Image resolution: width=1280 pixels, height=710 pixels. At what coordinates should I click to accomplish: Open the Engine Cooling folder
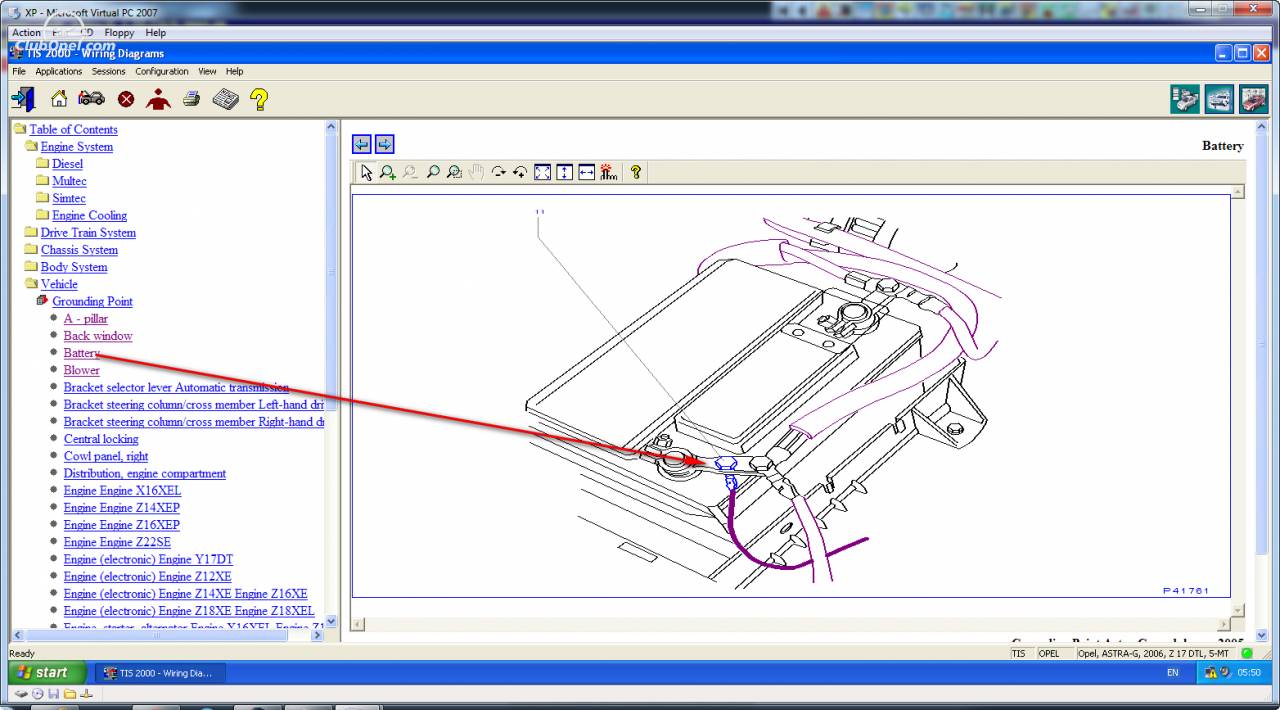pos(89,215)
